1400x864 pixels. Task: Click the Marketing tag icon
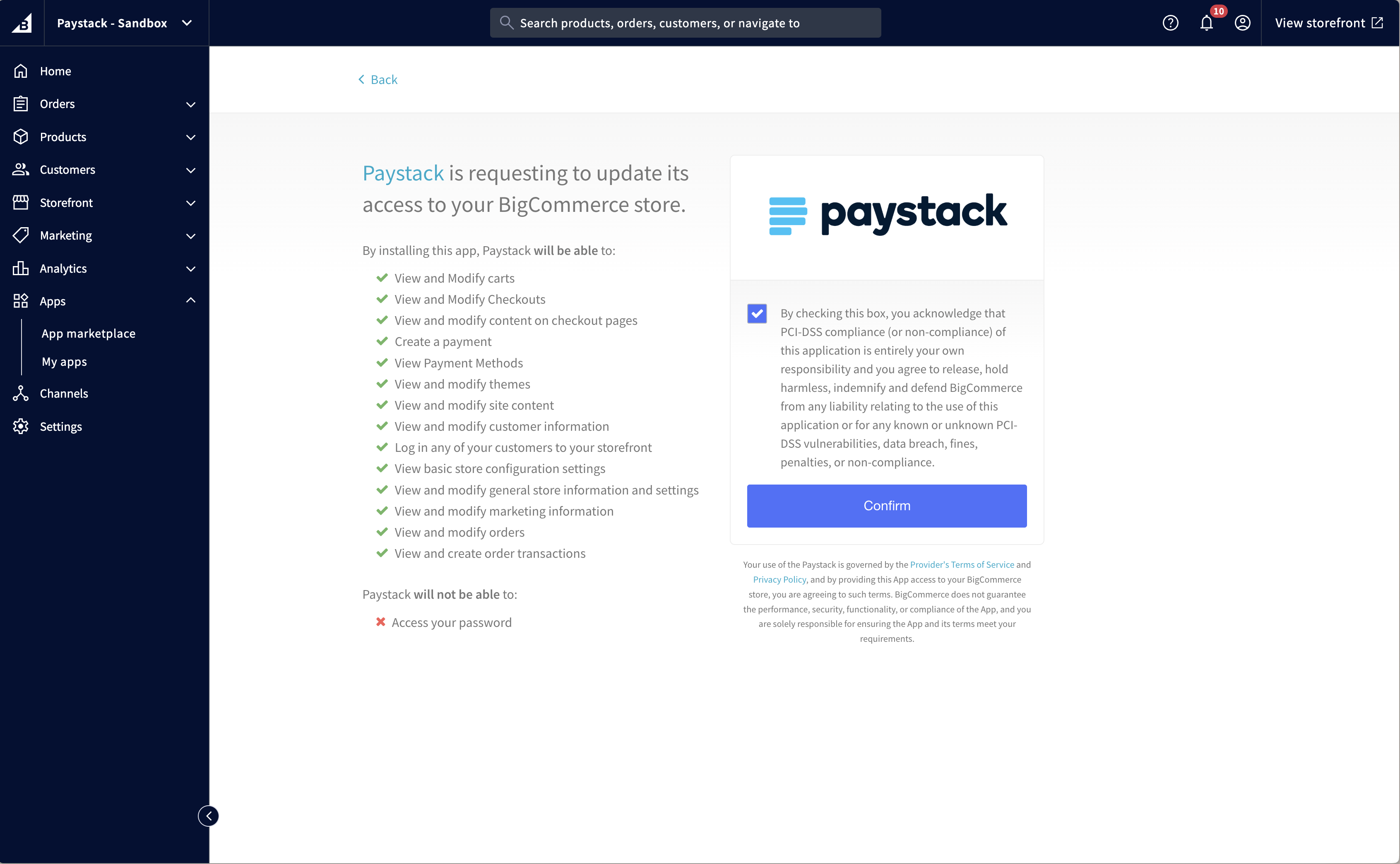21,235
